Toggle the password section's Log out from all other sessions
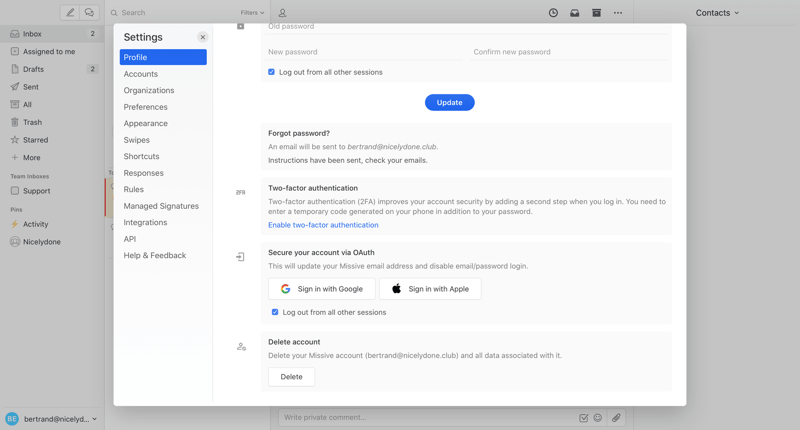Image resolution: width=800 pixels, height=430 pixels. click(x=271, y=72)
